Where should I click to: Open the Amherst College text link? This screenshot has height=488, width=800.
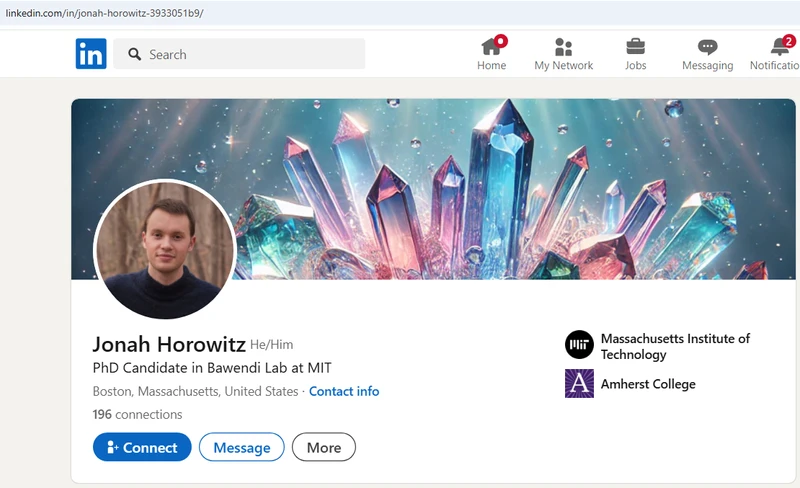(647, 384)
